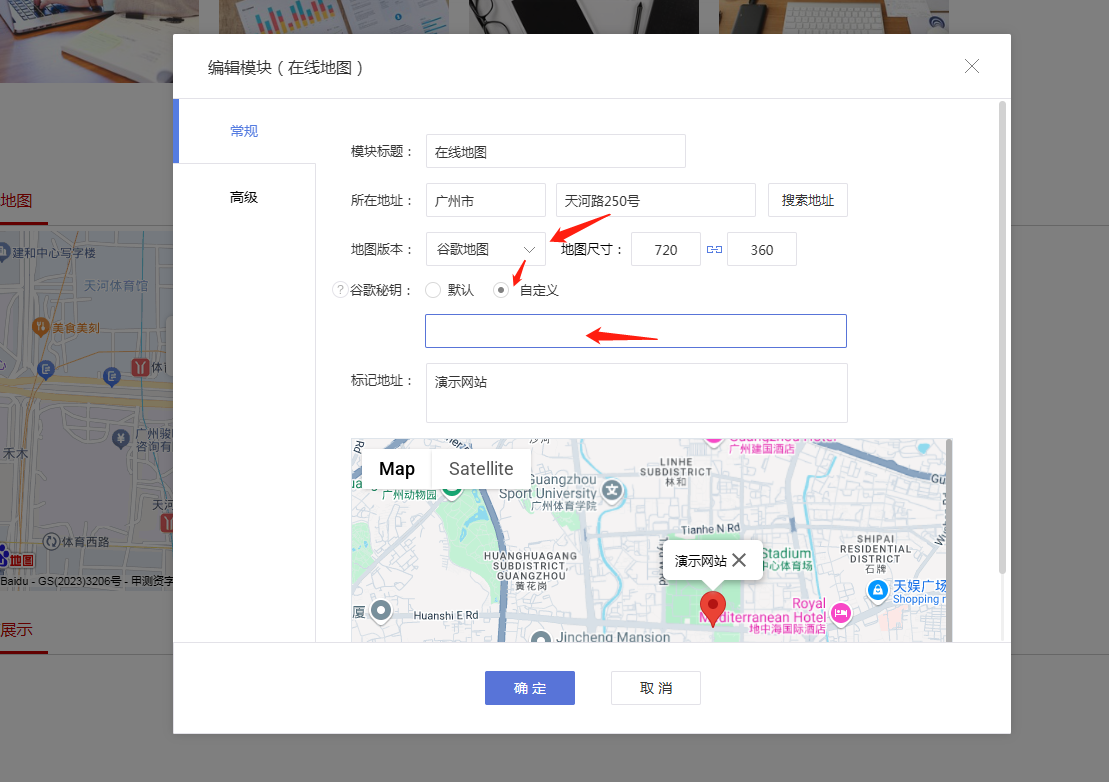Click the laptop photo thumbnail in background
1109x782 pixels.
point(99,41)
